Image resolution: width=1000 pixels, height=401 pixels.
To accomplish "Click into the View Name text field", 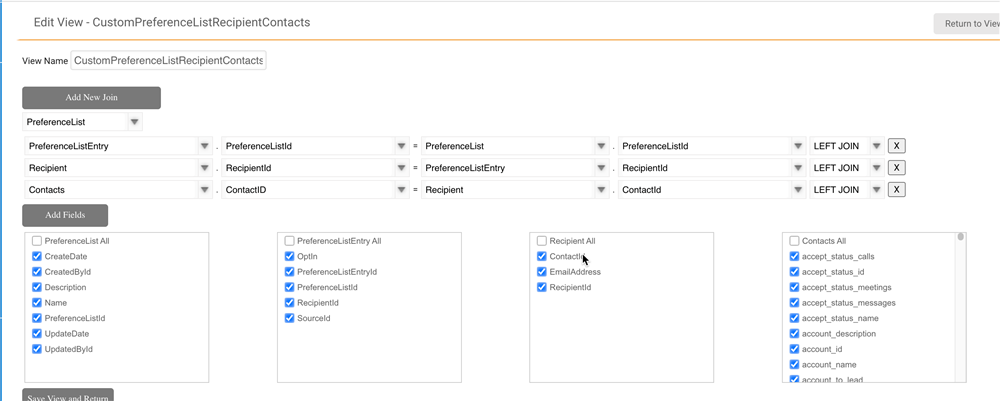I will point(168,61).
